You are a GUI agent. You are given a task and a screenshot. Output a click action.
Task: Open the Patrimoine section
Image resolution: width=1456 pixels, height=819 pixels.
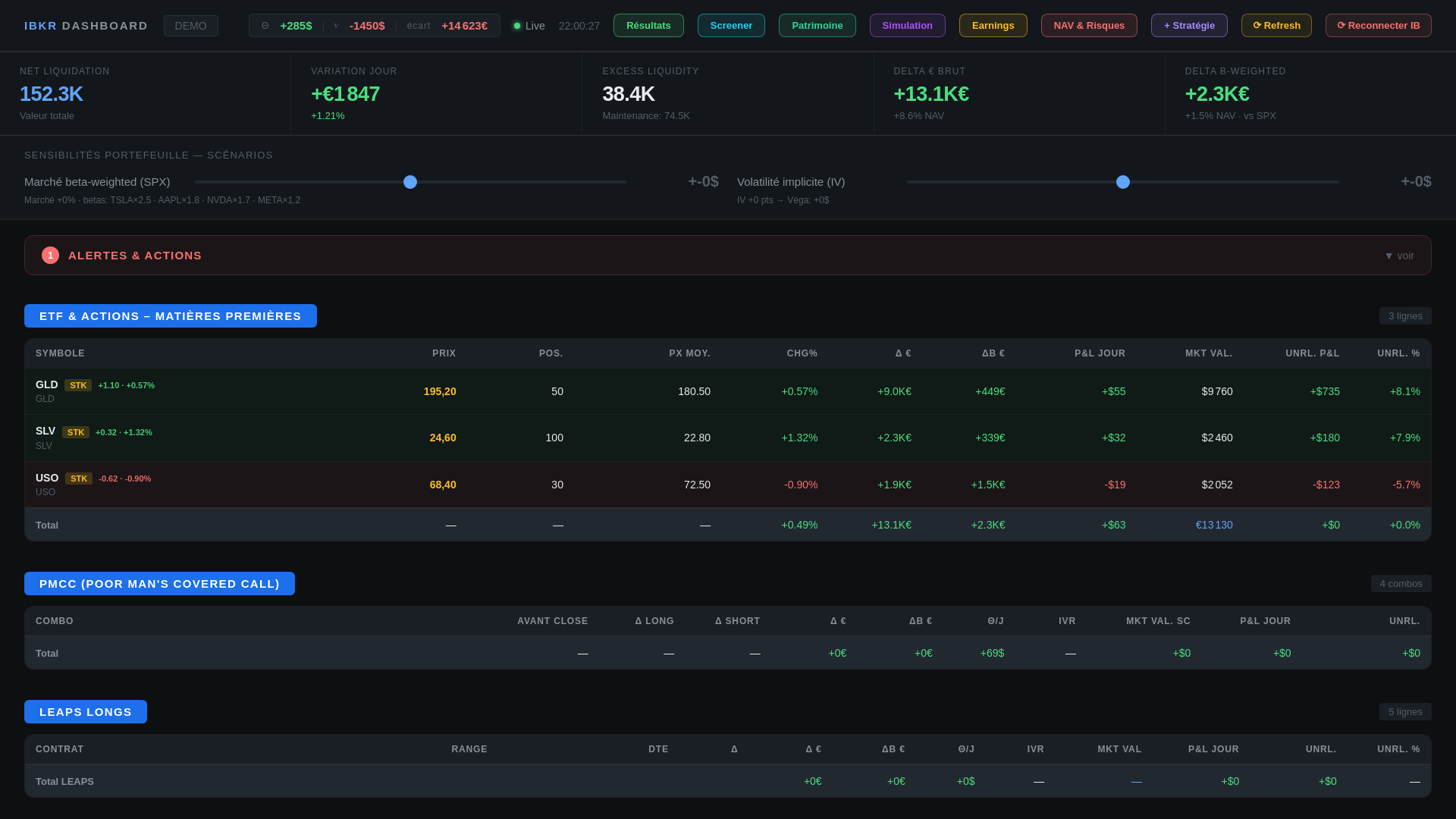[817, 26]
